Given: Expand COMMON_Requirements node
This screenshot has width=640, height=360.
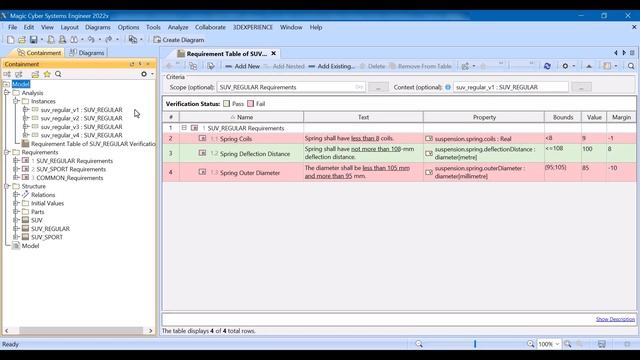Looking at the screenshot, I should 16,177.
